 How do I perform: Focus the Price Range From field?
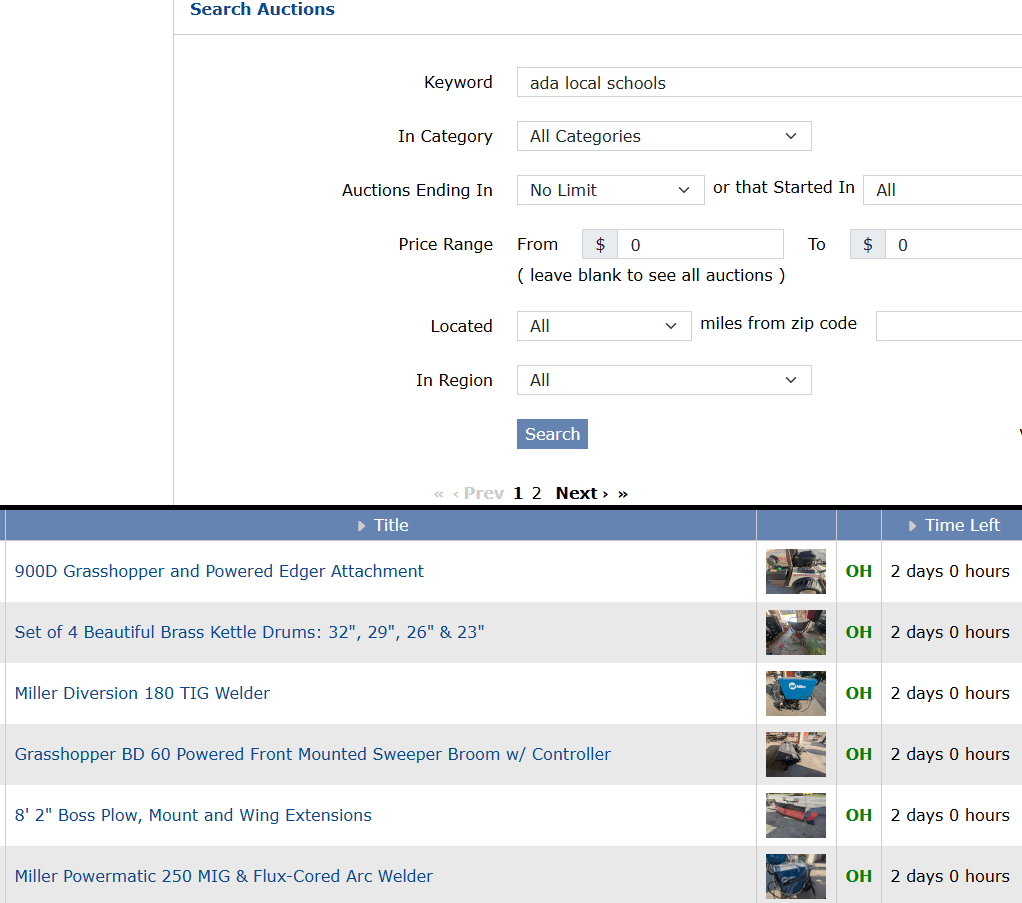click(699, 245)
